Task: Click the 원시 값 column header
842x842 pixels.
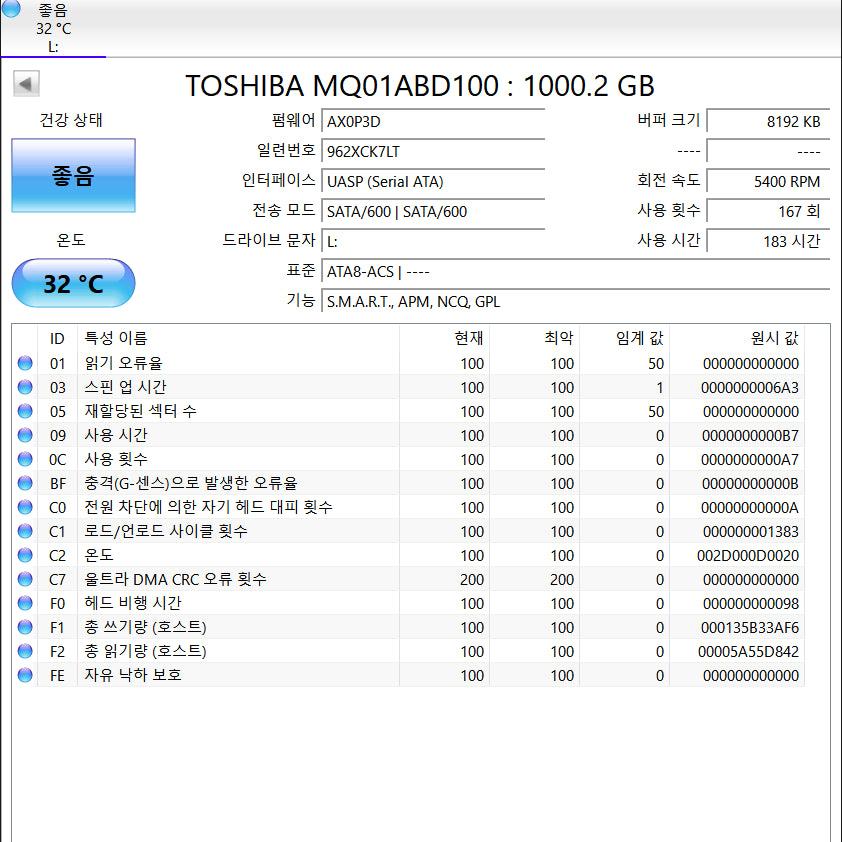Action: pyautogui.click(x=737, y=338)
